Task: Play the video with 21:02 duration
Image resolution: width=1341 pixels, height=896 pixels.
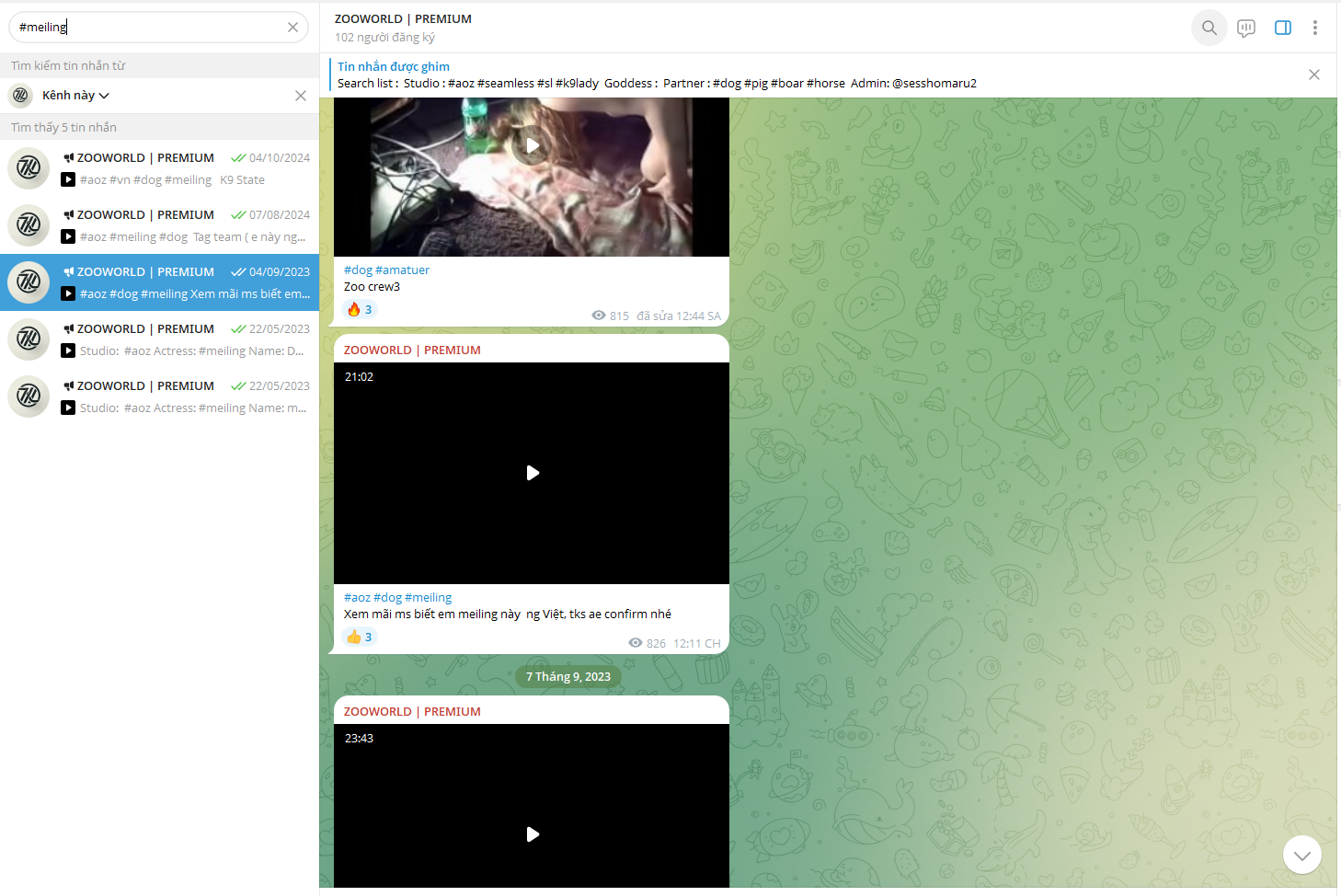Action: pyautogui.click(x=532, y=473)
